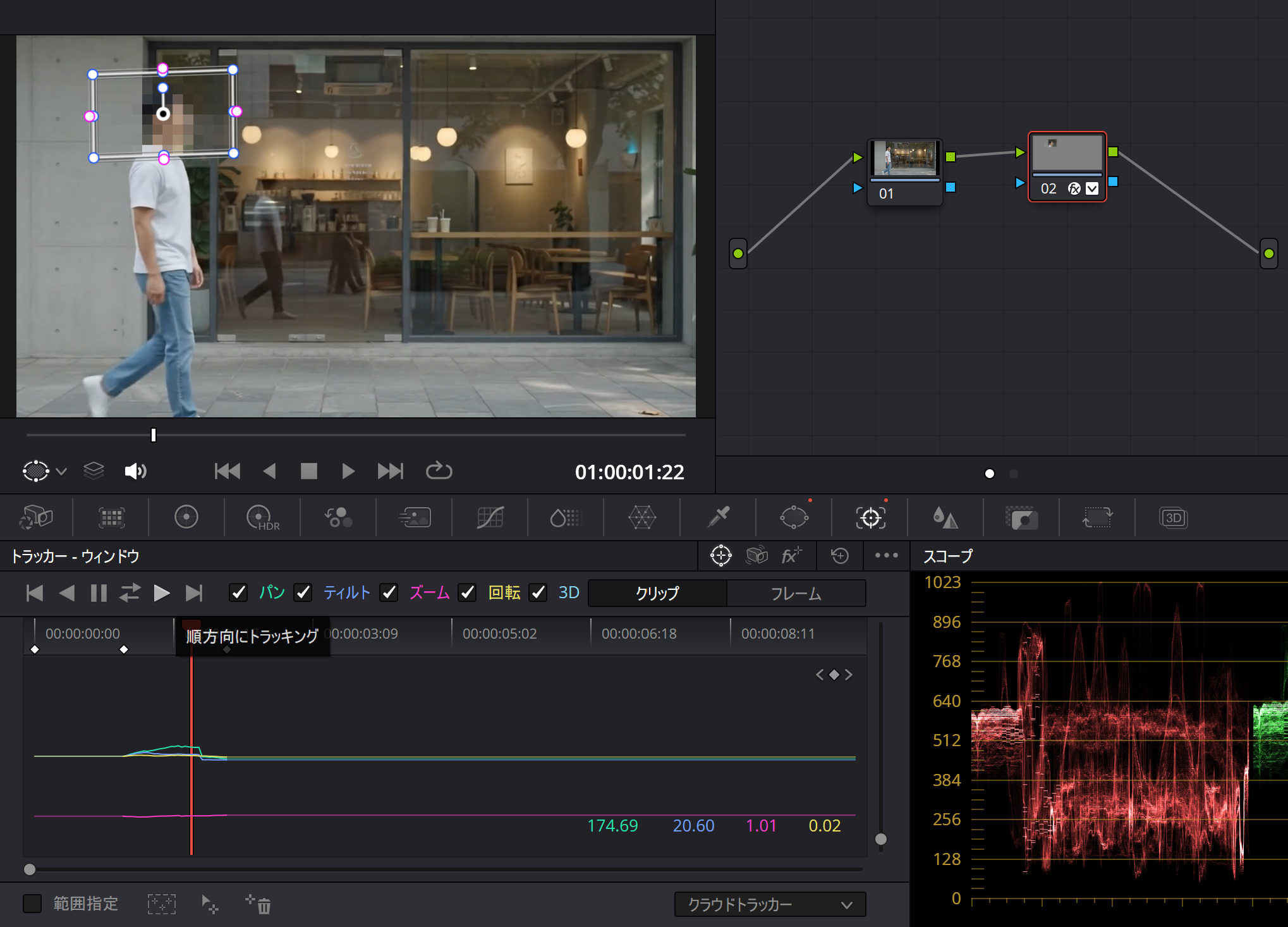This screenshot has width=1288, height=927.
Task: Open the Sizing palette
Action: coord(1098,518)
